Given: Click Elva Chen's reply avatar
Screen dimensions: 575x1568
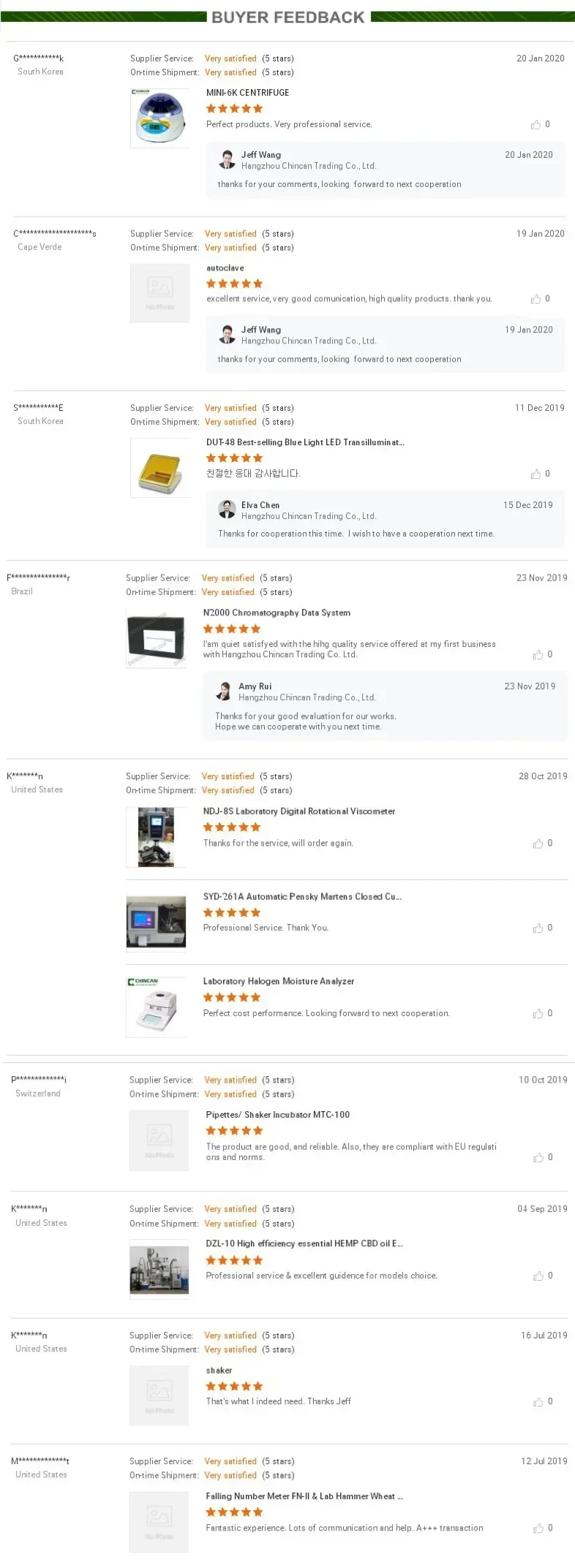Looking at the screenshot, I should [228, 509].
